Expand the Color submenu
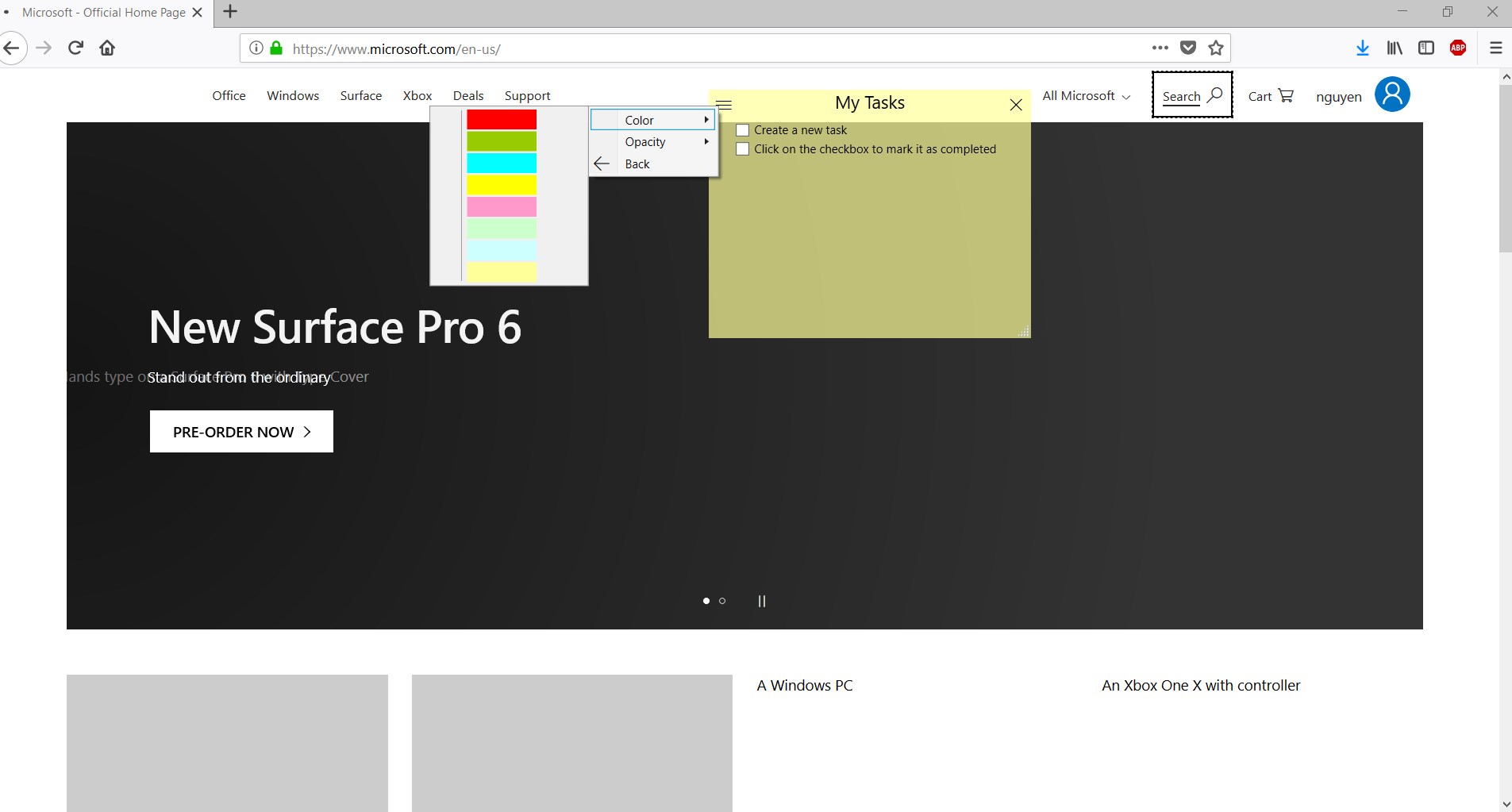 coord(651,120)
